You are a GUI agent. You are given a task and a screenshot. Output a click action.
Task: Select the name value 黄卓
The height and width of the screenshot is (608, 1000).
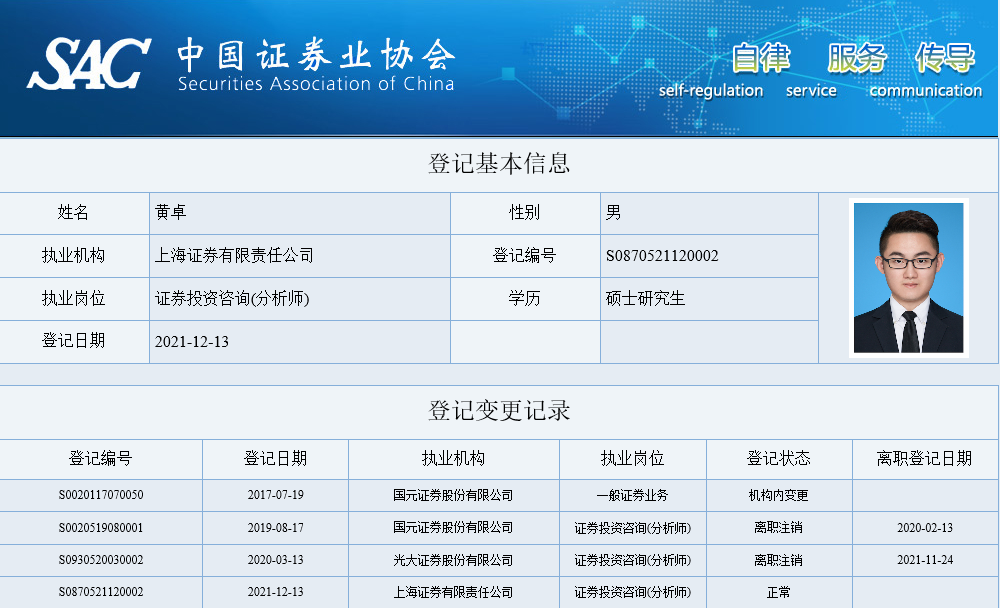click(170, 212)
